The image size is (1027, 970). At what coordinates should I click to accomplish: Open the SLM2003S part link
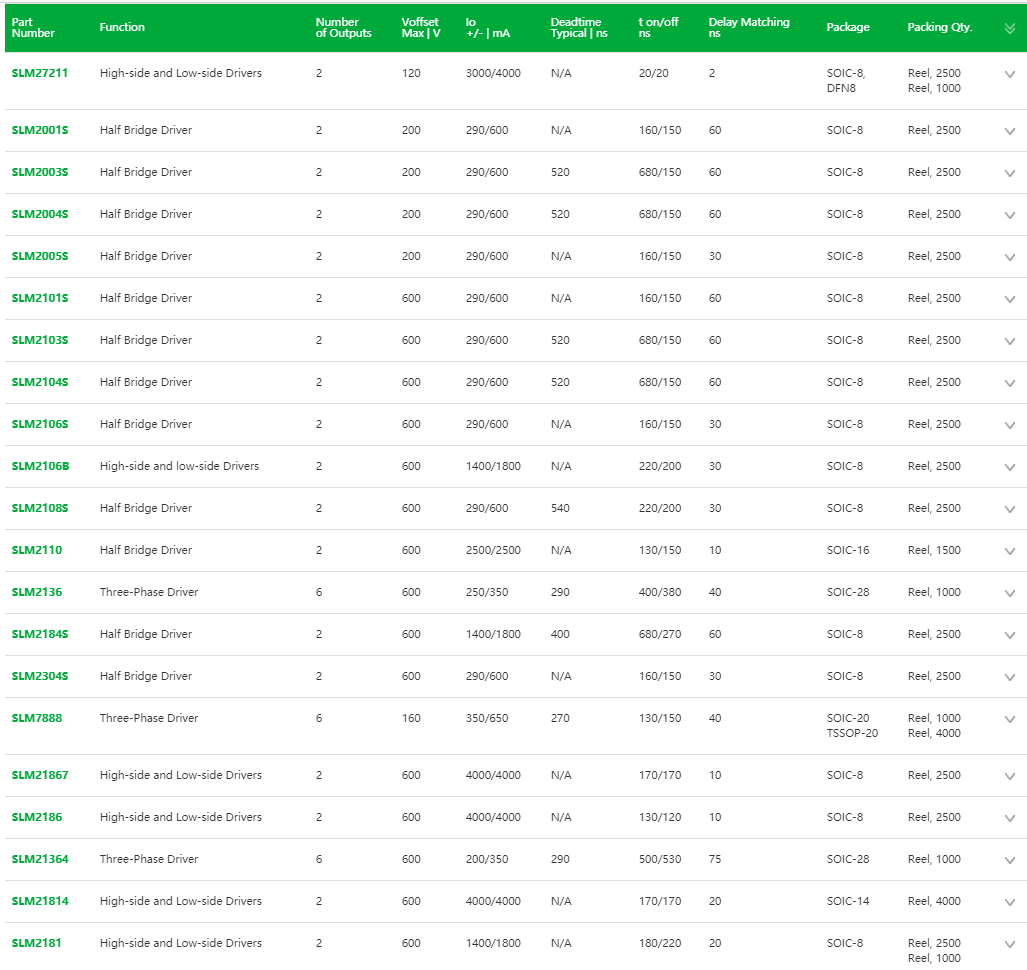coord(39,172)
